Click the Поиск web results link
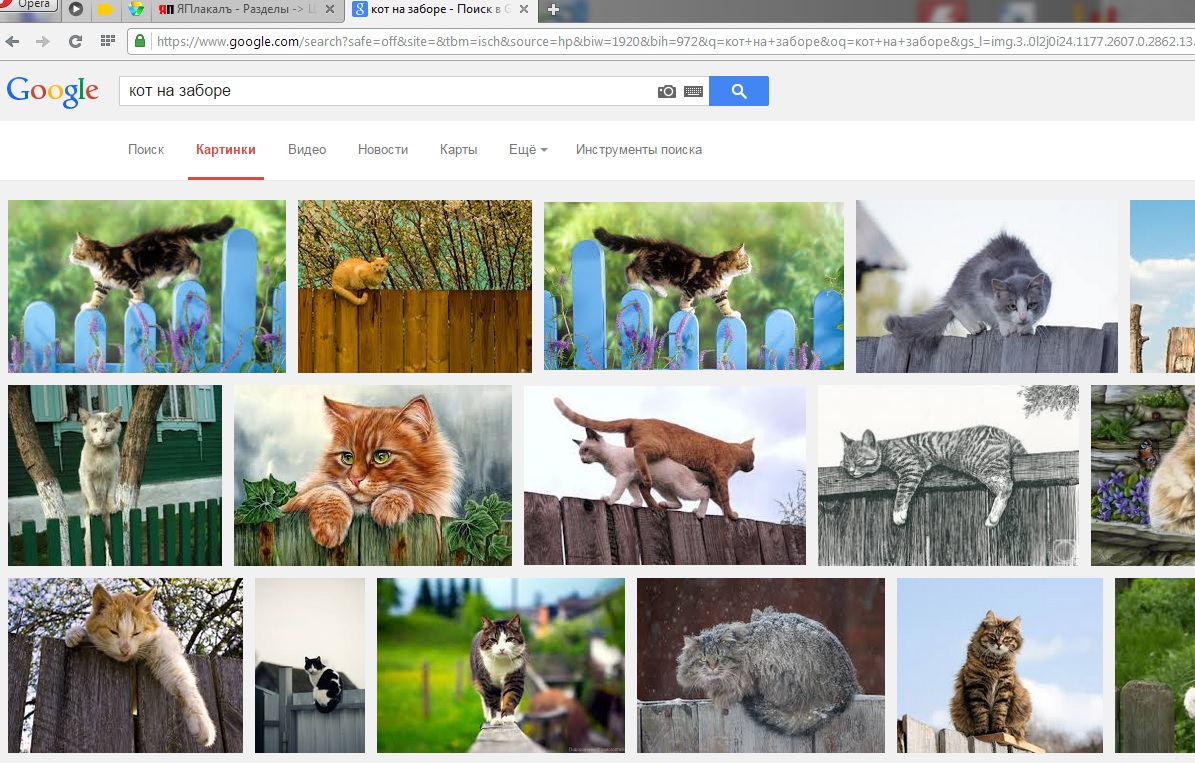 (x=146, y=149)
